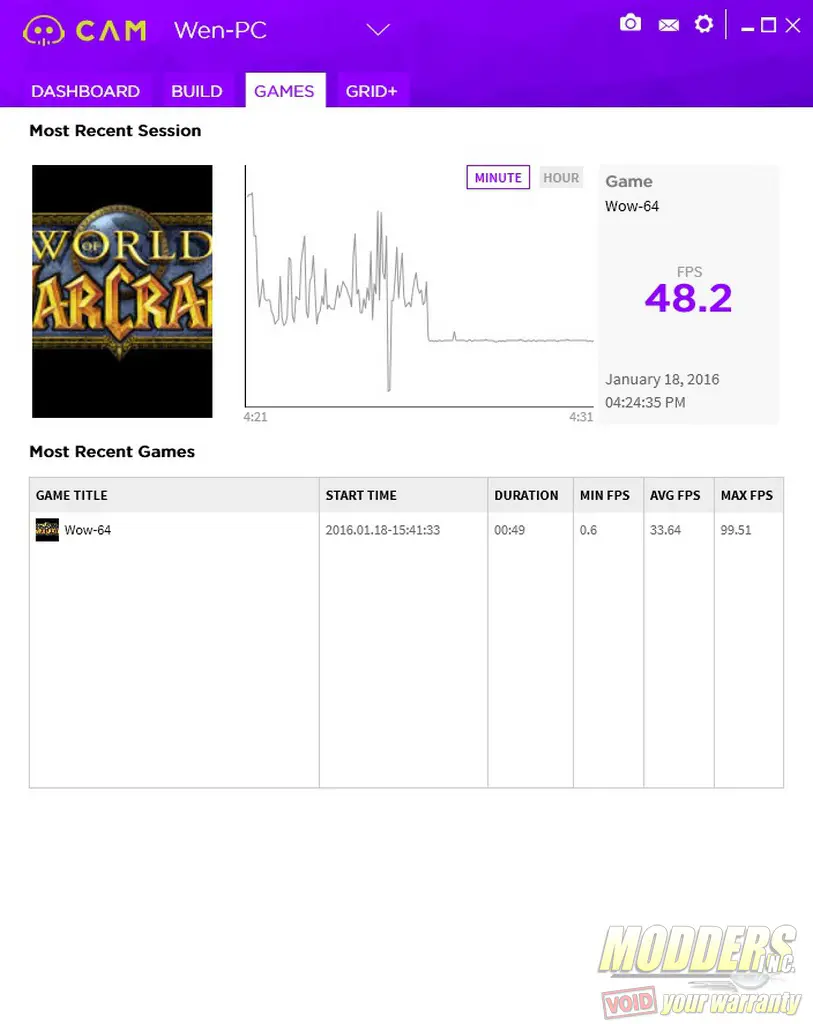Minimize the CAM window
The height and width of the screenshot is (1024, 813).
click(x=747, y=27)
